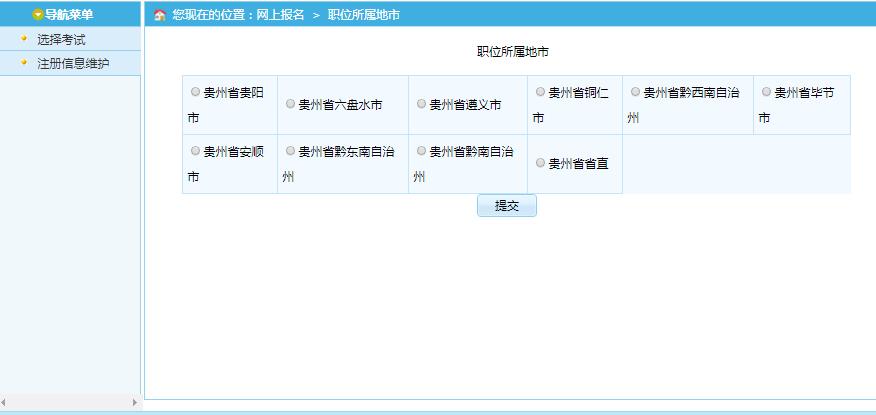Image resolution: width=876 pixels, height=415 pixels.
Task: Click the bullet icon beside 注册信息维护
Action: pos(24,63)
